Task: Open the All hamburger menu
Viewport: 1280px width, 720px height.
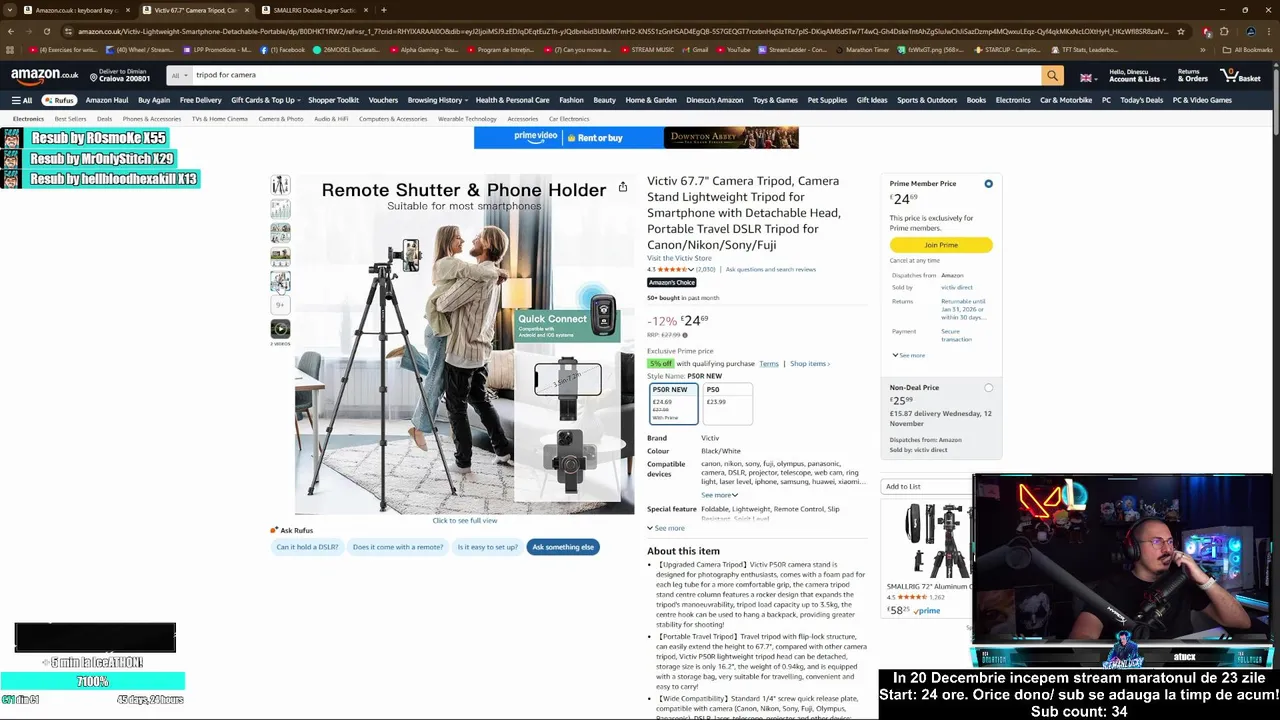Action: pos(22,100)
